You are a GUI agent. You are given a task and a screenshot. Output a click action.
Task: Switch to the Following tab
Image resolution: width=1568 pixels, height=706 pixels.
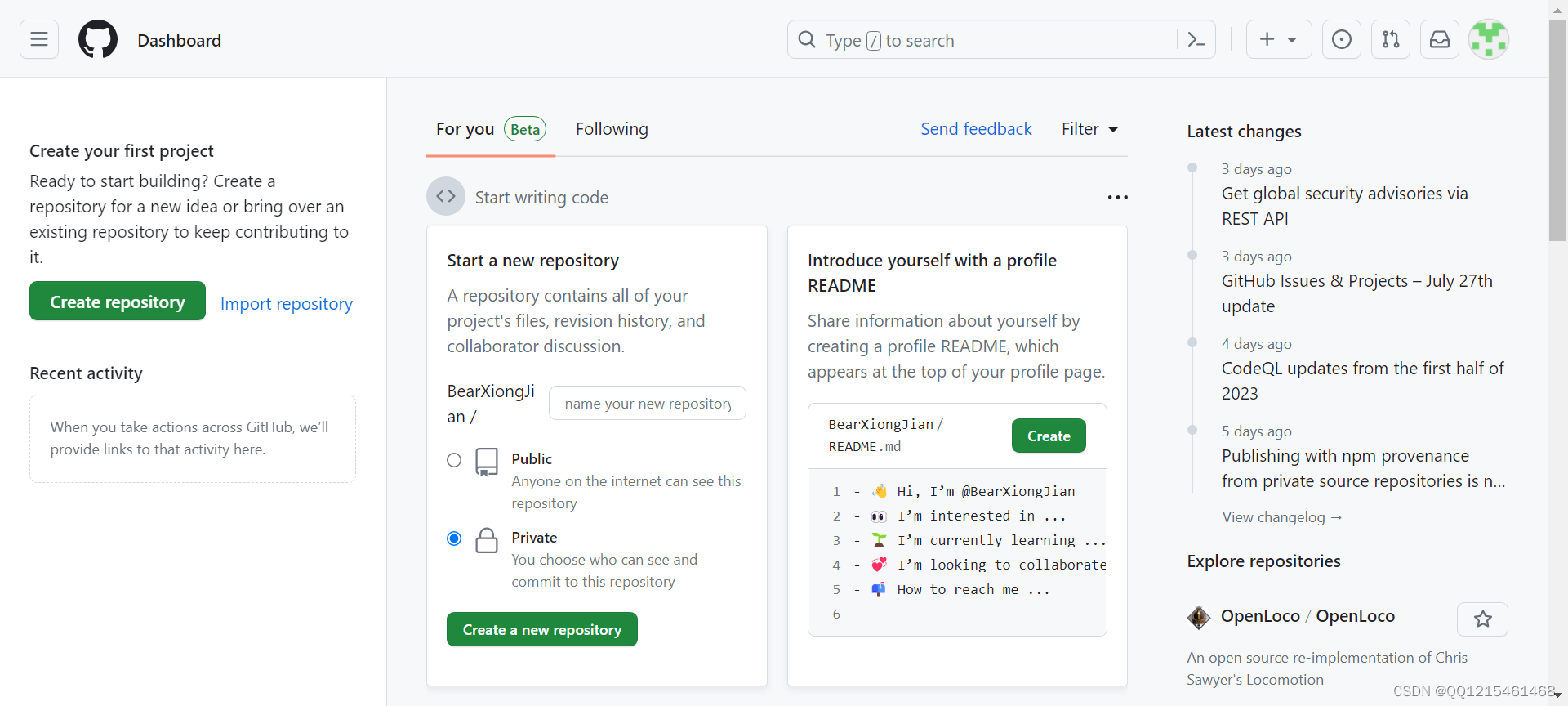612,129
